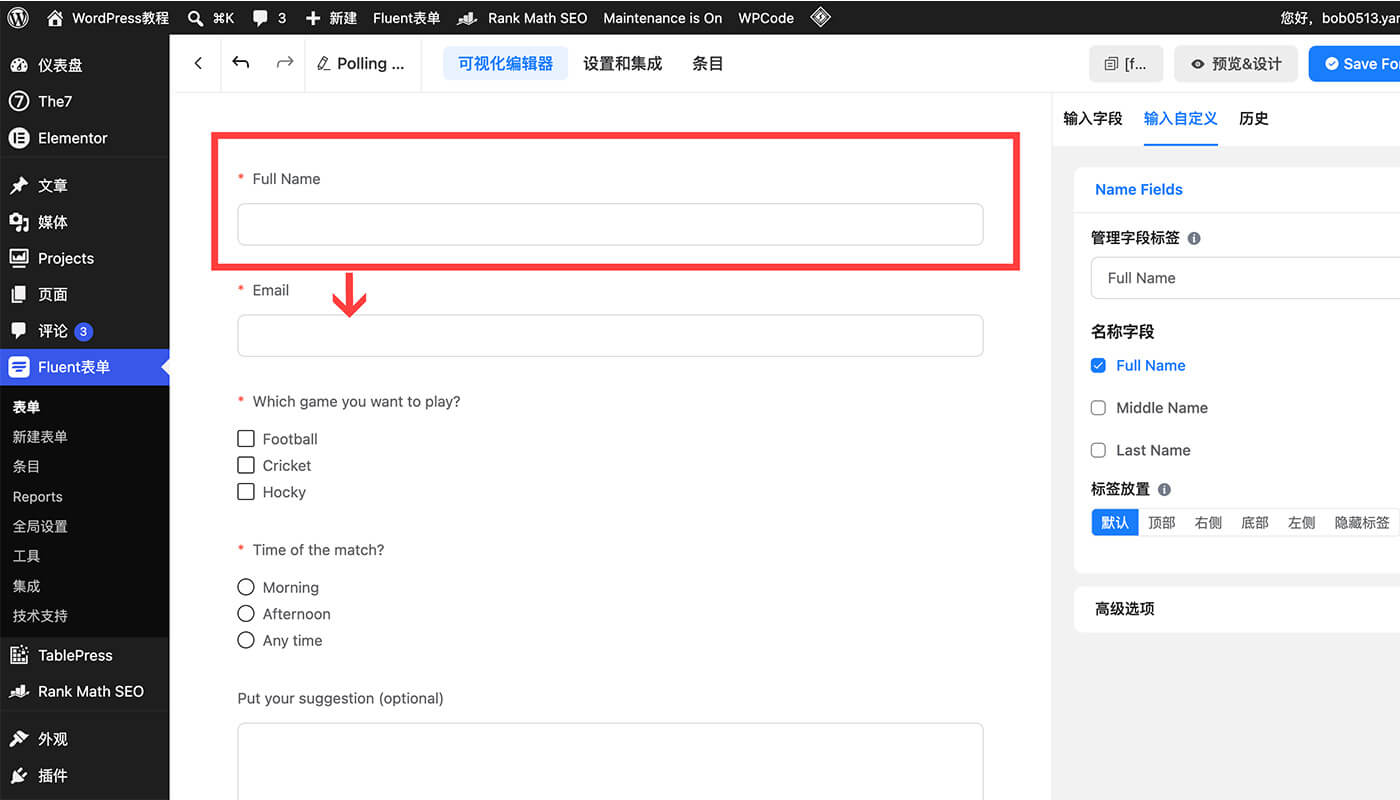Check the Cricket checkbox
Screen dimensions: 1400x800
pos(246,465)
